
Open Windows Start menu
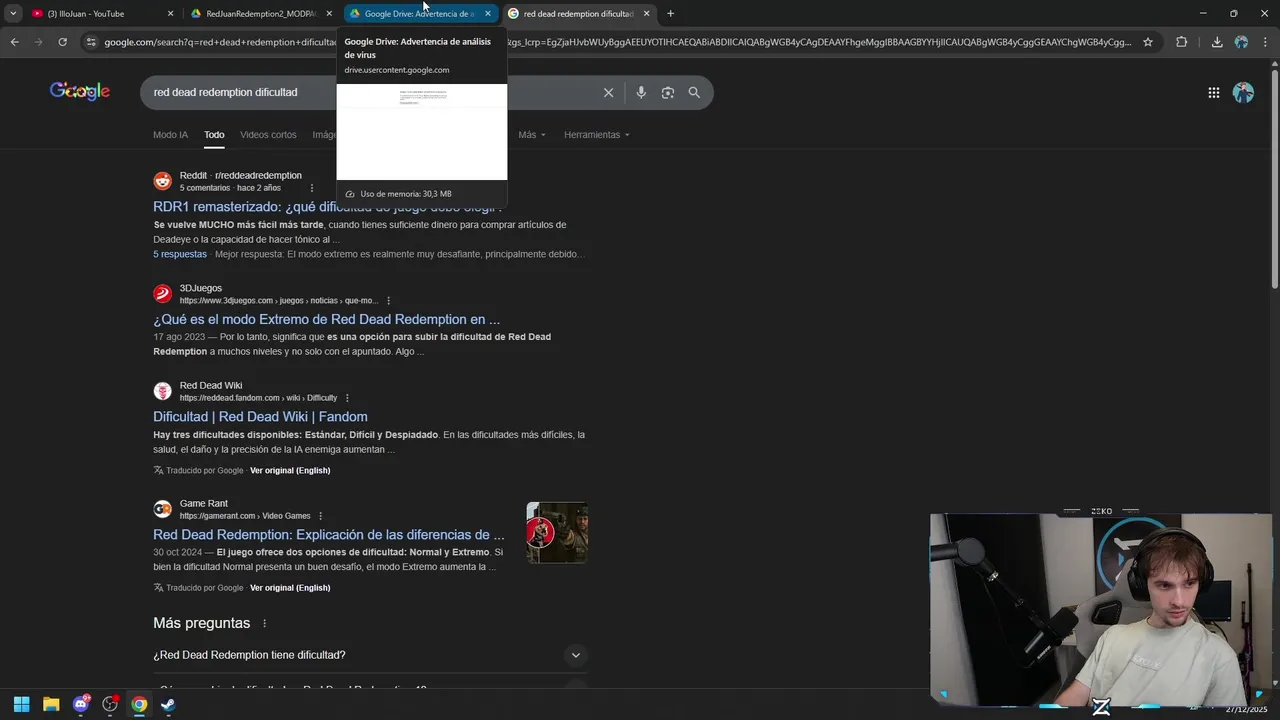[21, 704]
